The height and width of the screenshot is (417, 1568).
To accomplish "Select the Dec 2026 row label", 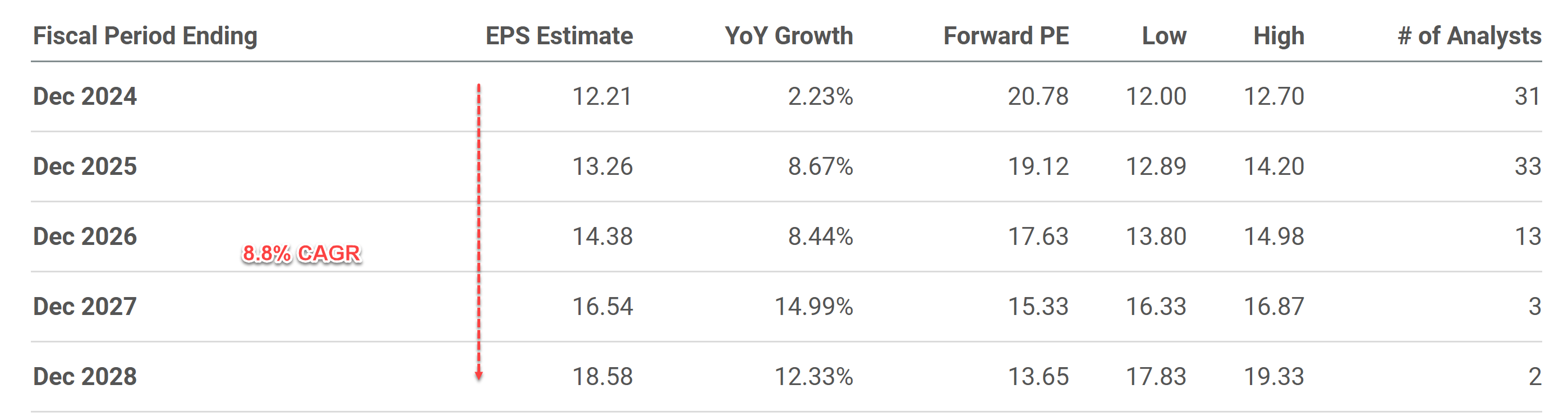I will click(x=85, y=236).
